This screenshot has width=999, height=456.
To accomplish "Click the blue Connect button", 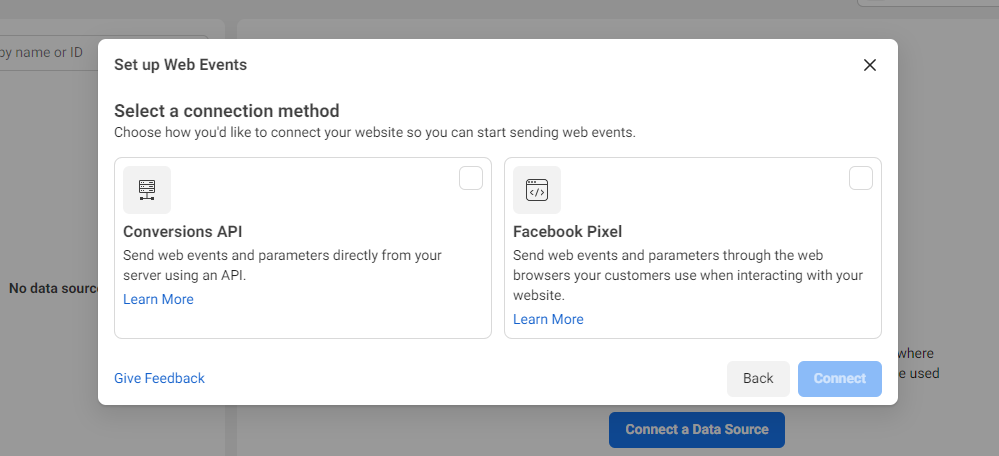I will coord(840,378).
